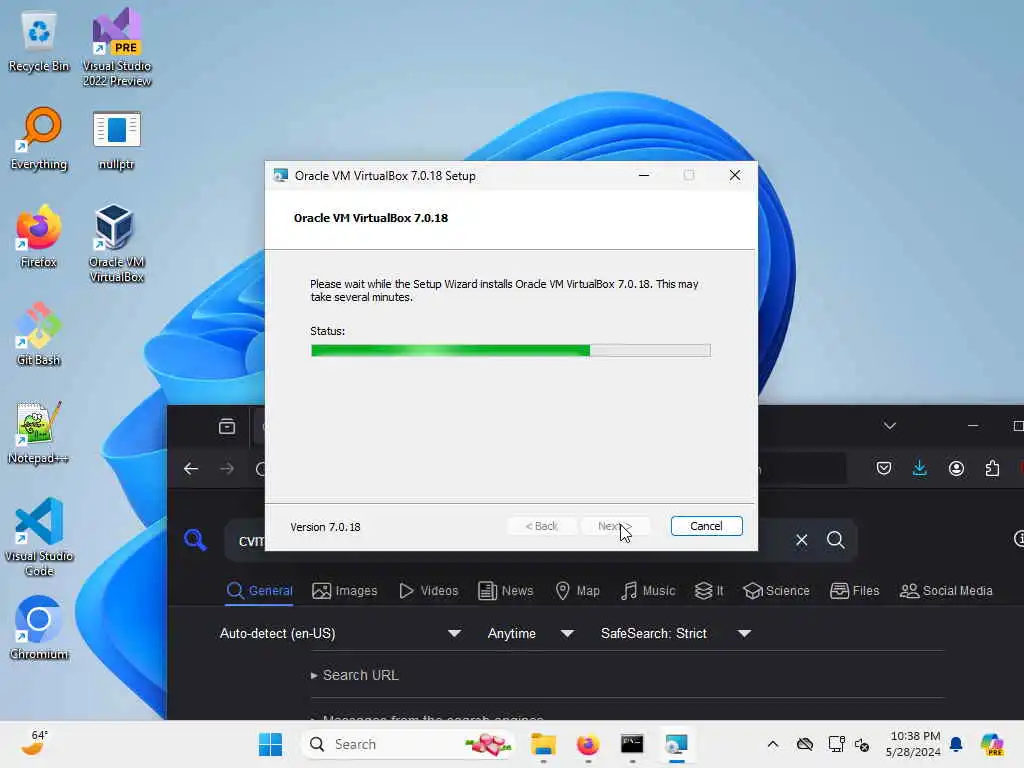Cancel the VirtualBox installation

(x=707, y=526)
